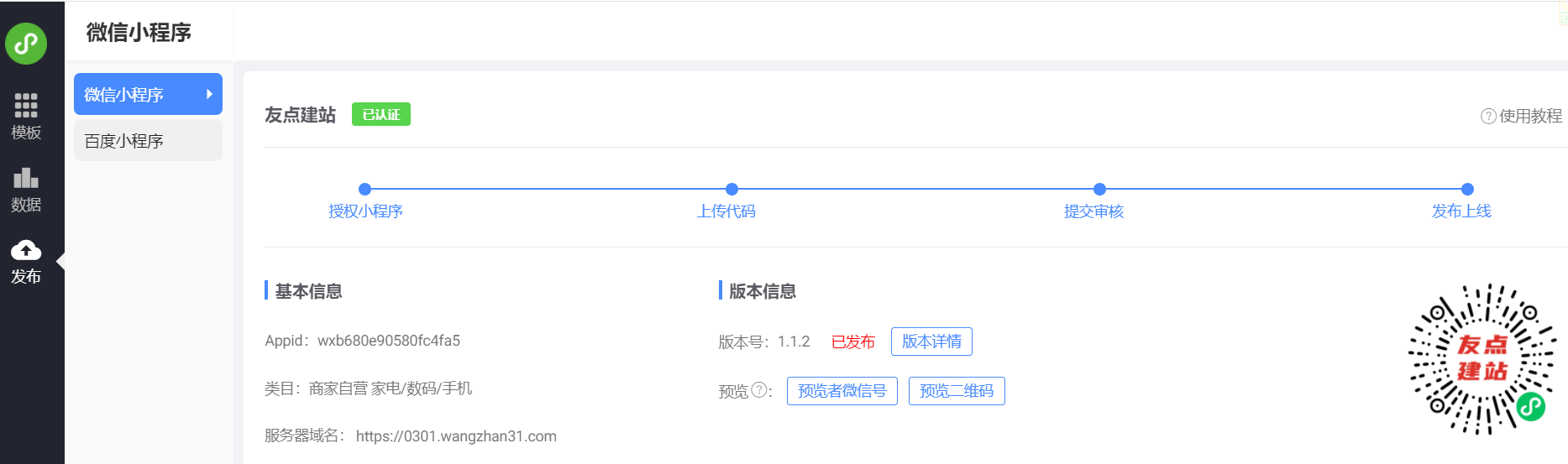Click the 预览二维码 button
This screenshot has width=1568, height=464.
pyautogui.click(x=957, y=391)
